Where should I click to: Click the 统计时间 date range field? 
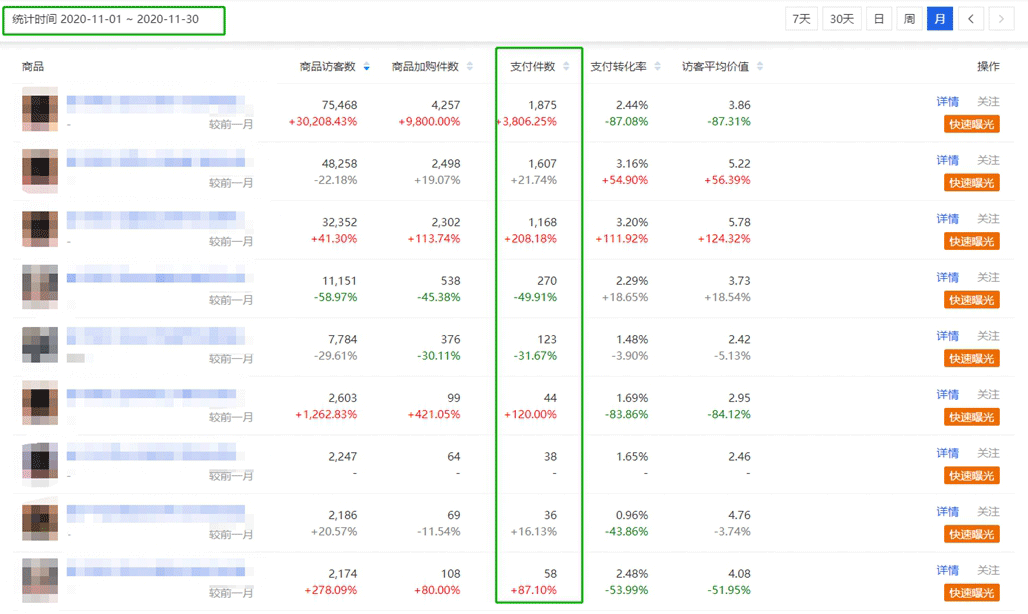pyautogui.click(x=113, y=20)
